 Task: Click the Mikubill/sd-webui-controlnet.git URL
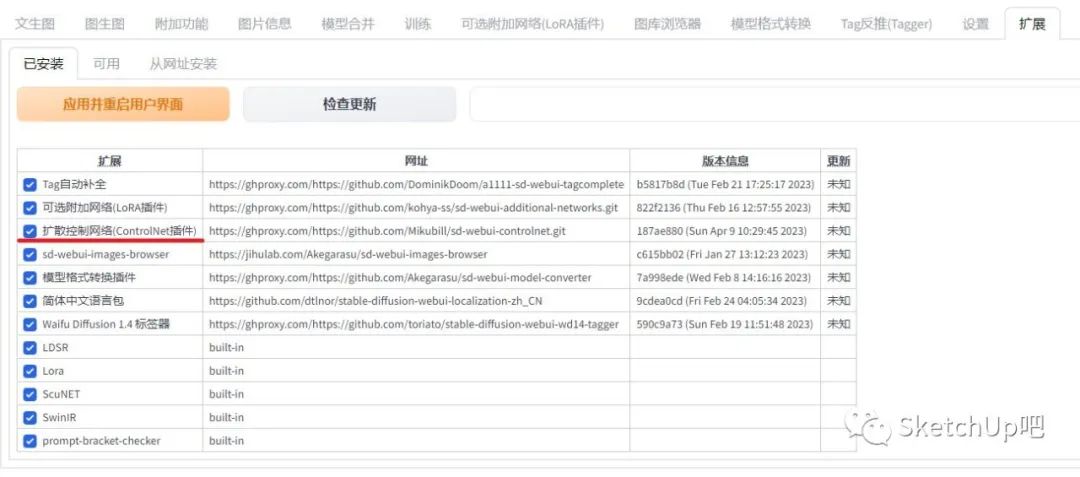(x=387, y=231)
